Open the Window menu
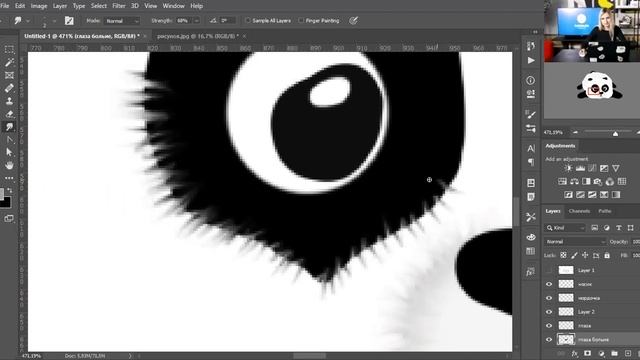This screenshot has height=360, width=640. (x=173, y=6)
